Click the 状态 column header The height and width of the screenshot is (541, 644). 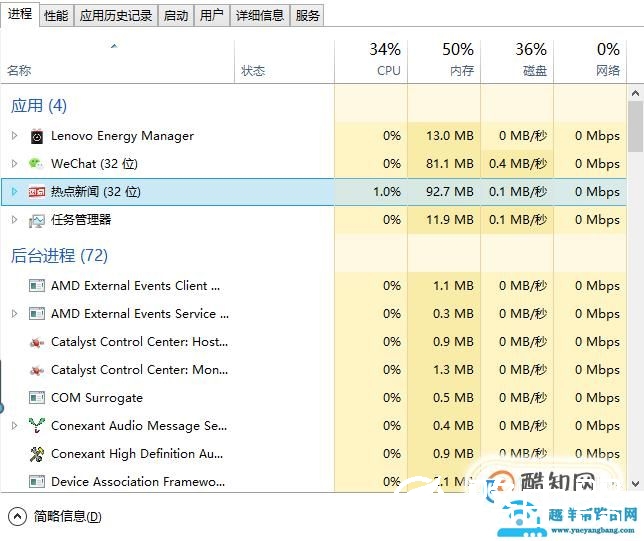tap(284, 62)
